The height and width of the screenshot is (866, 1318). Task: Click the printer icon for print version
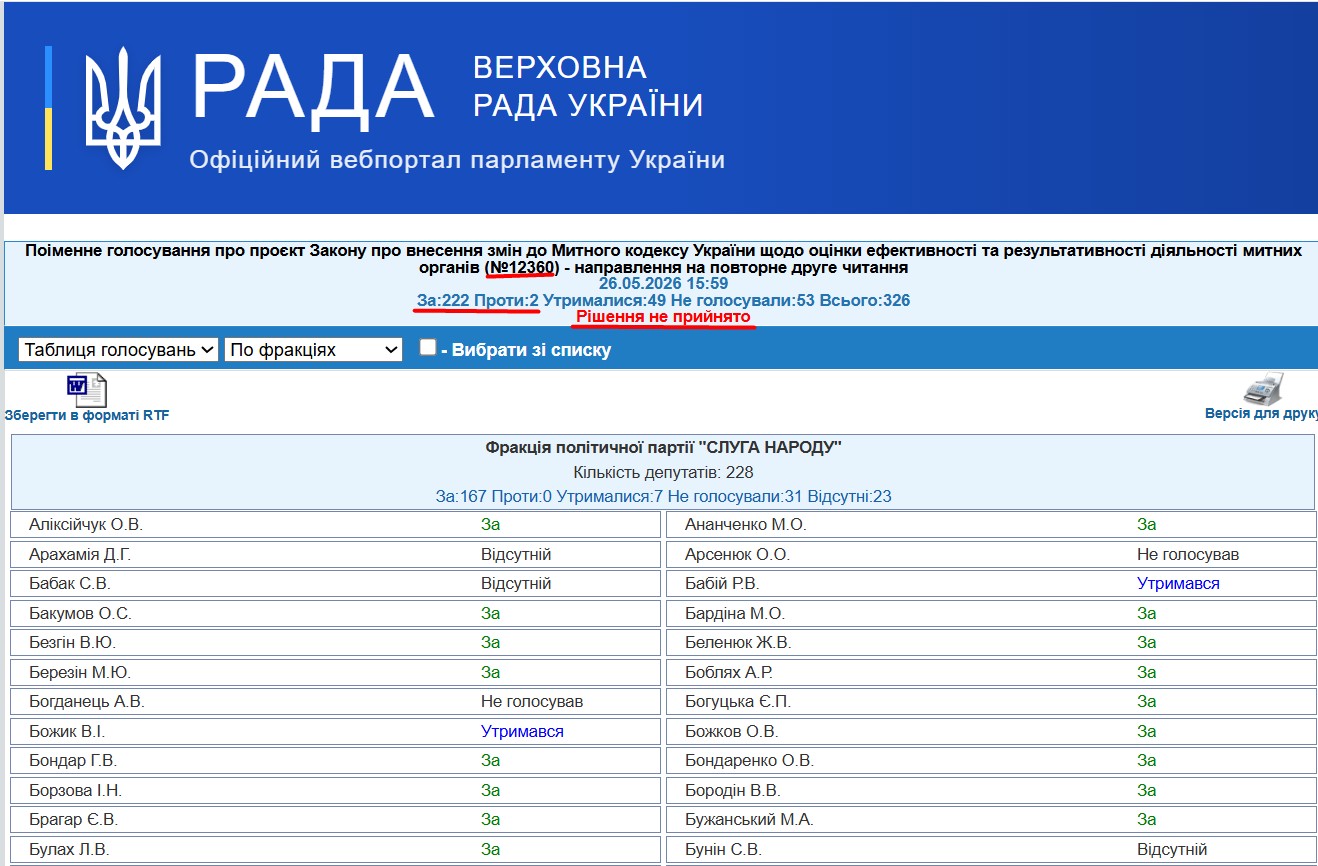pyautogui.click(x=1263, y=389)
